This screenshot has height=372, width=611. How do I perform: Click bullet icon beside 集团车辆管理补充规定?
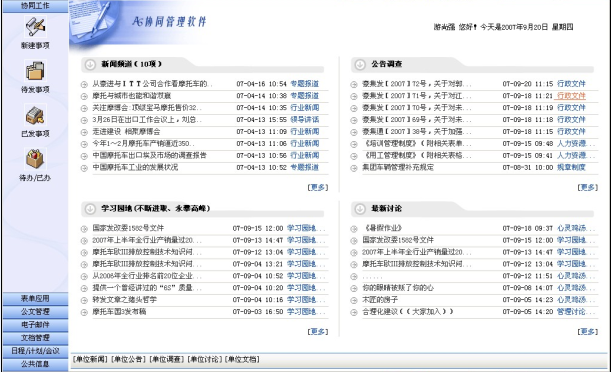click(354, 168)
